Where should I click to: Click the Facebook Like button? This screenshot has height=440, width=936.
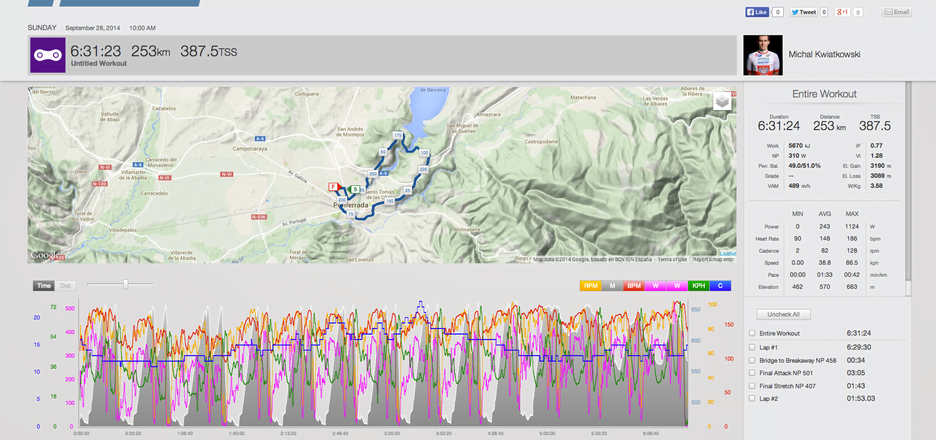coord(756,12)
